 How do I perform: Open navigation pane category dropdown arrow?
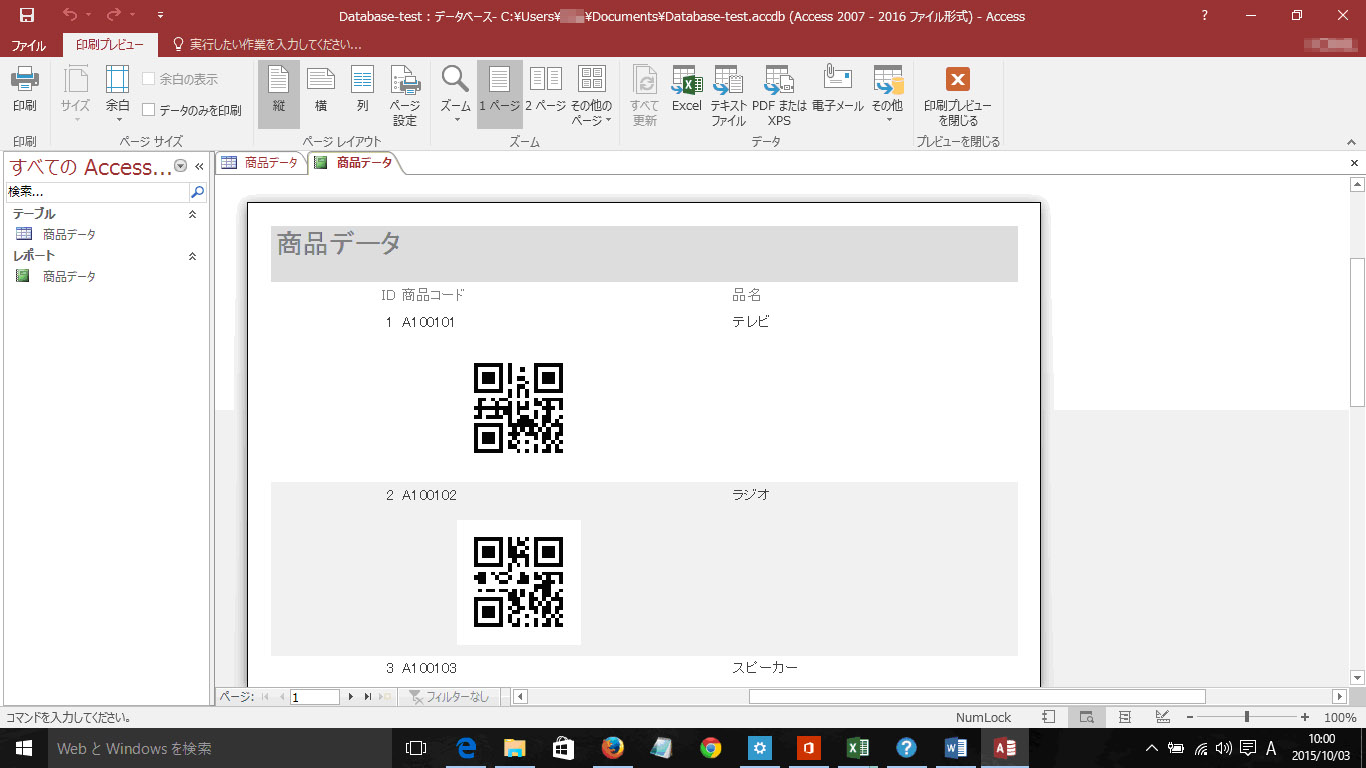pos(180,167)
